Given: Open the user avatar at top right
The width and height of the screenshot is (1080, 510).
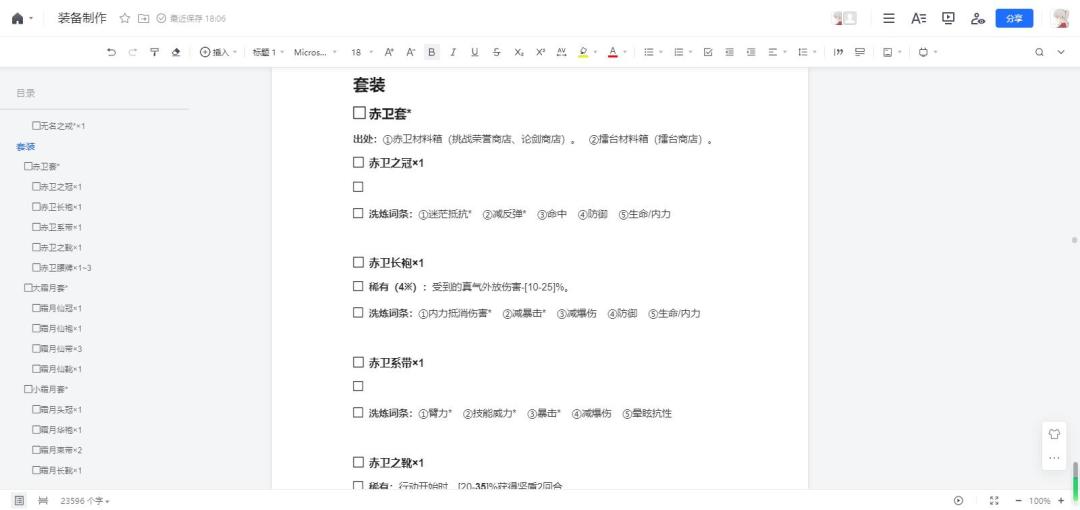Looking at the screenshot, I should pyautogui.click(x=1060, y=19).
